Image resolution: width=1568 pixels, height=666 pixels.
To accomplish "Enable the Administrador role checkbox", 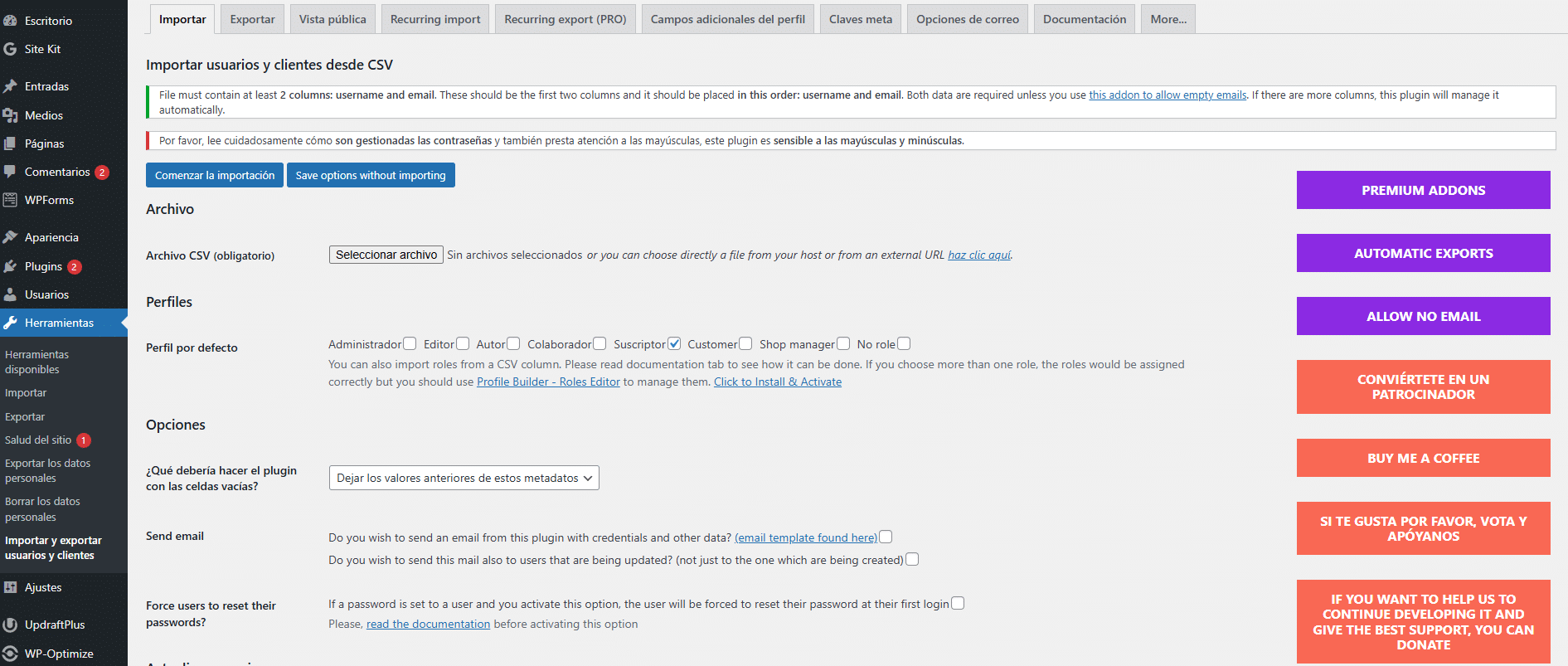I will pos(410,343).
